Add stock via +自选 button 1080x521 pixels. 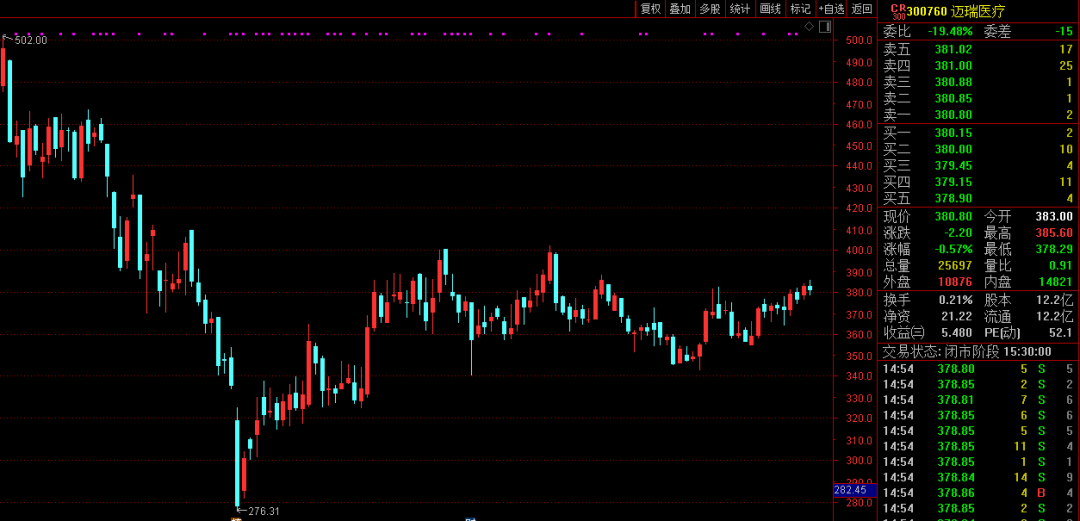click(x=831, y=9)
